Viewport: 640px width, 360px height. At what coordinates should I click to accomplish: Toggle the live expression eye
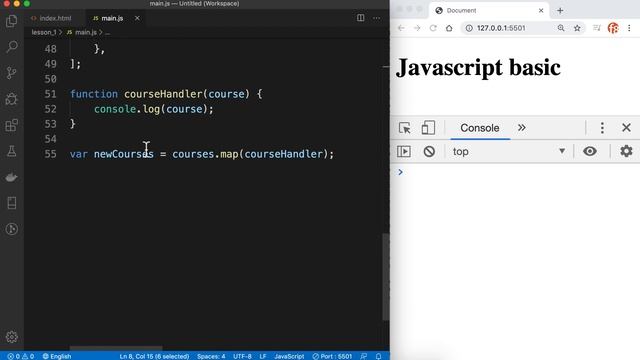pos(589,151)
